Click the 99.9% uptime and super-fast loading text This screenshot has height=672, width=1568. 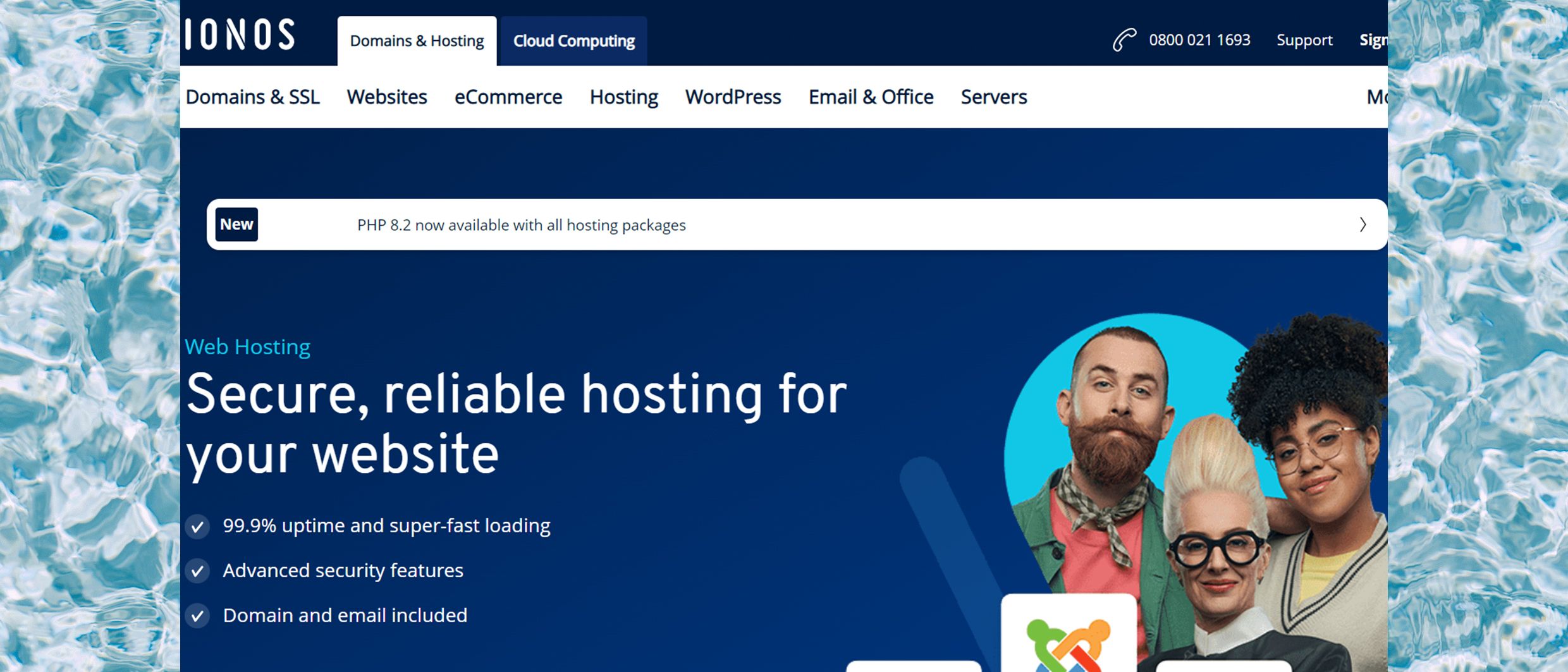click(x=386, y=526)
